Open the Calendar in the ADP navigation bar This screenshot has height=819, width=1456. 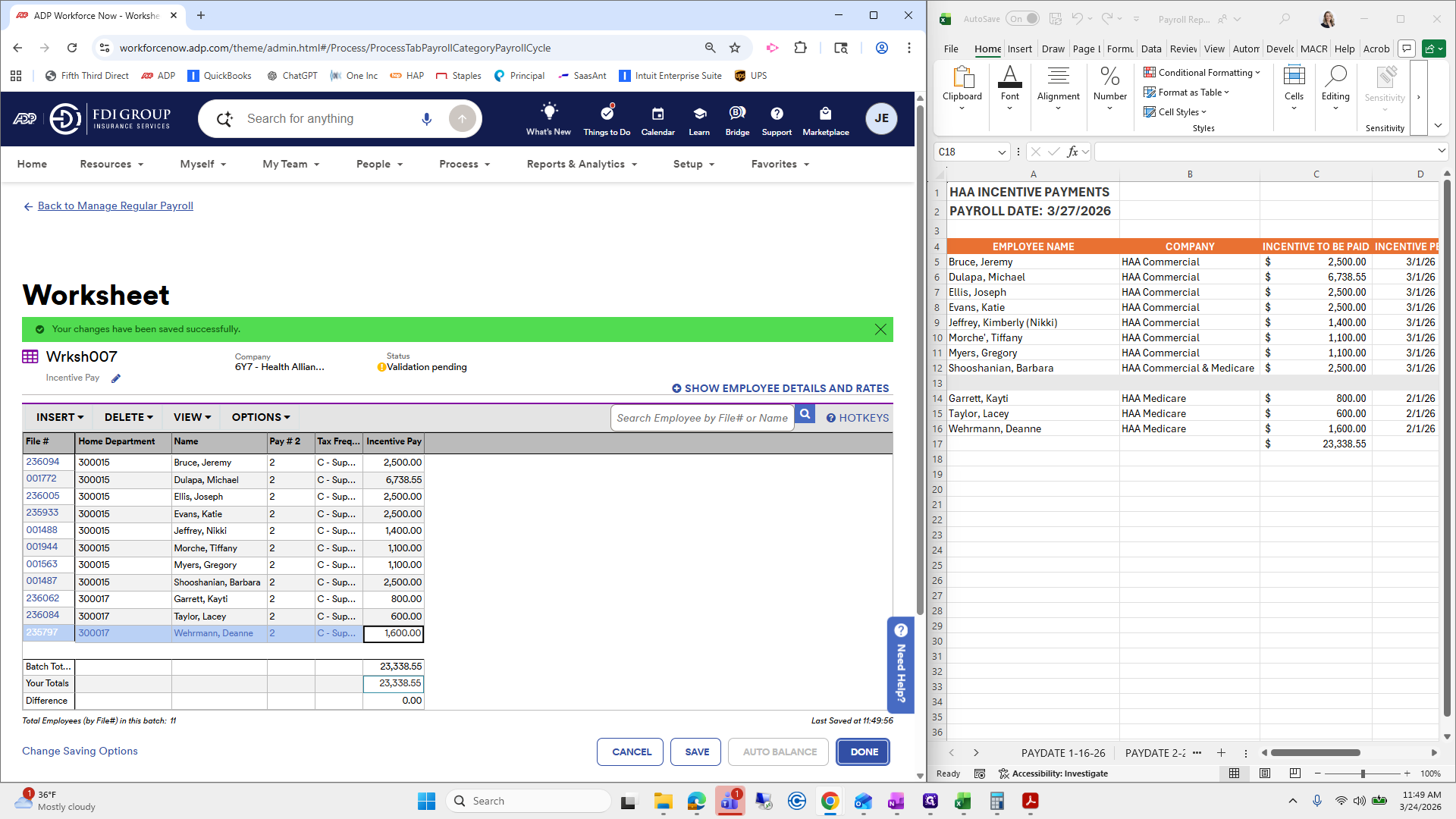(x=657, y=119)
